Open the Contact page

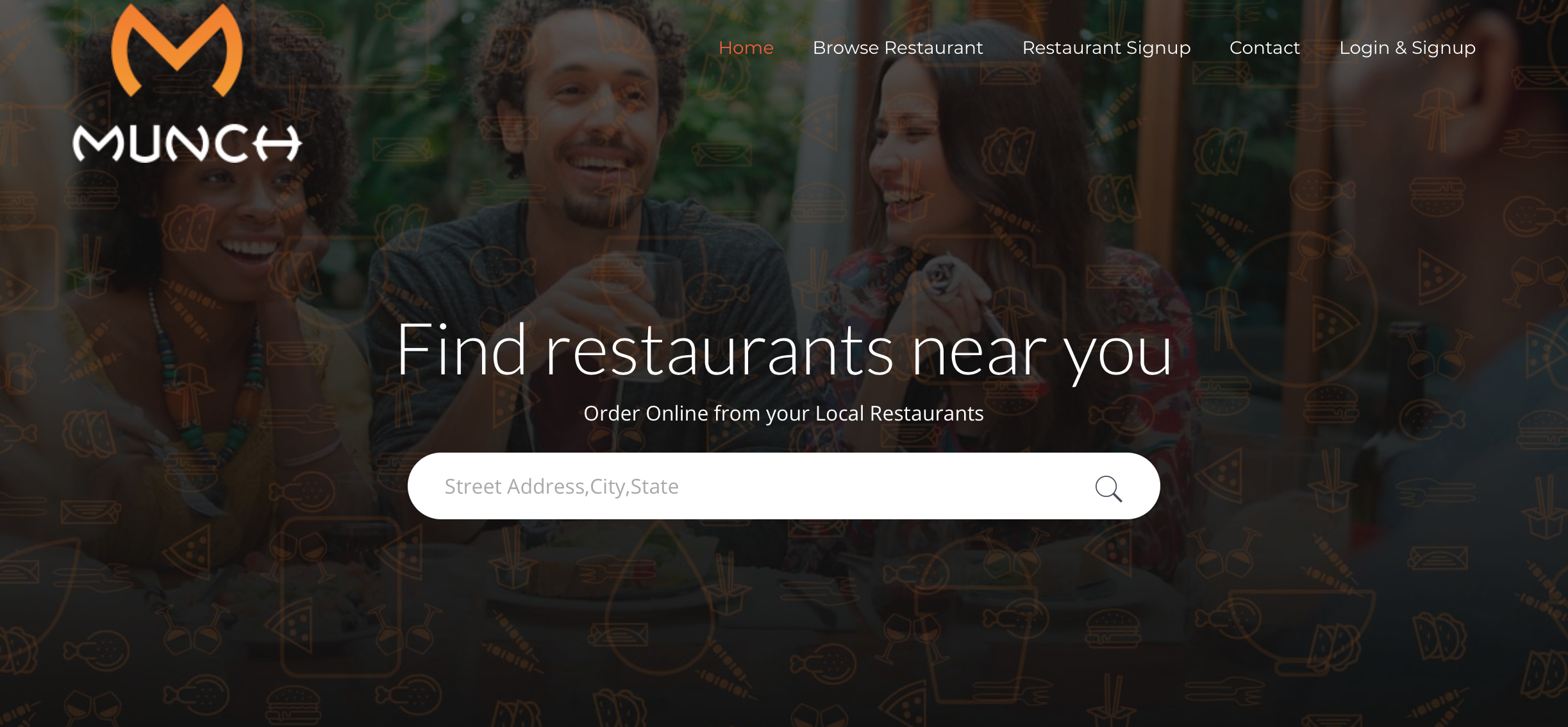(x=1265, y=48)
